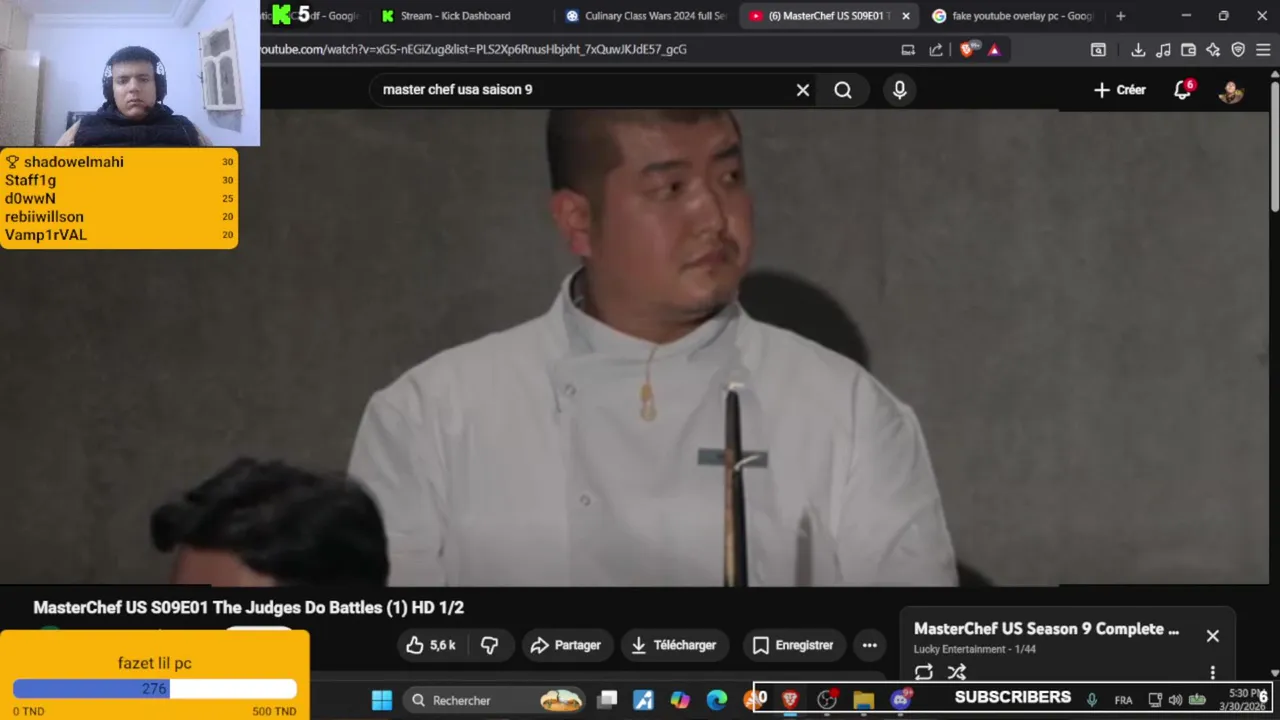Screen dimensions: 1280x720
Task: Click the cast/install icon in address bar
Action: point(908,50)
